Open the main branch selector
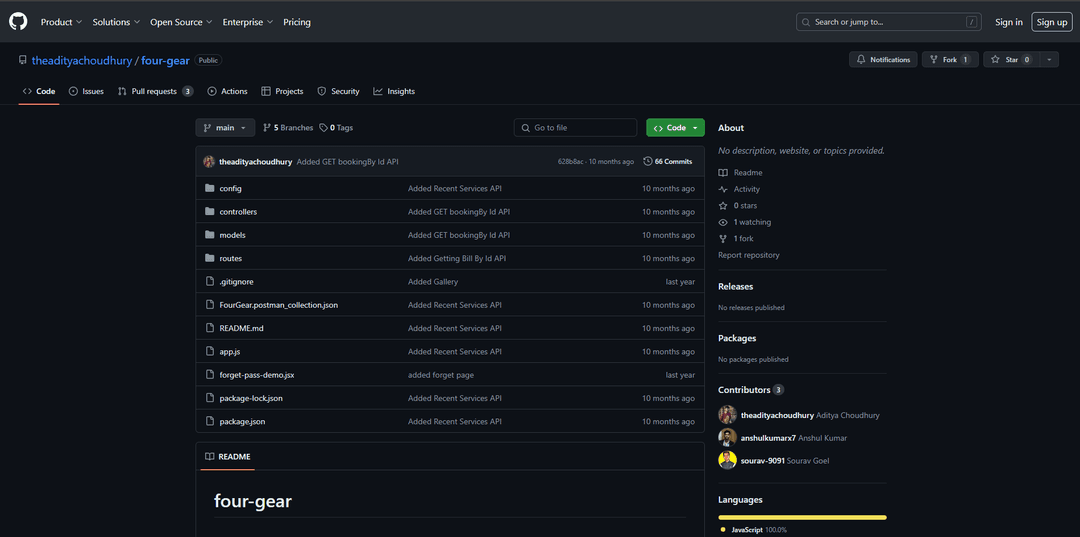 [225, 127]
